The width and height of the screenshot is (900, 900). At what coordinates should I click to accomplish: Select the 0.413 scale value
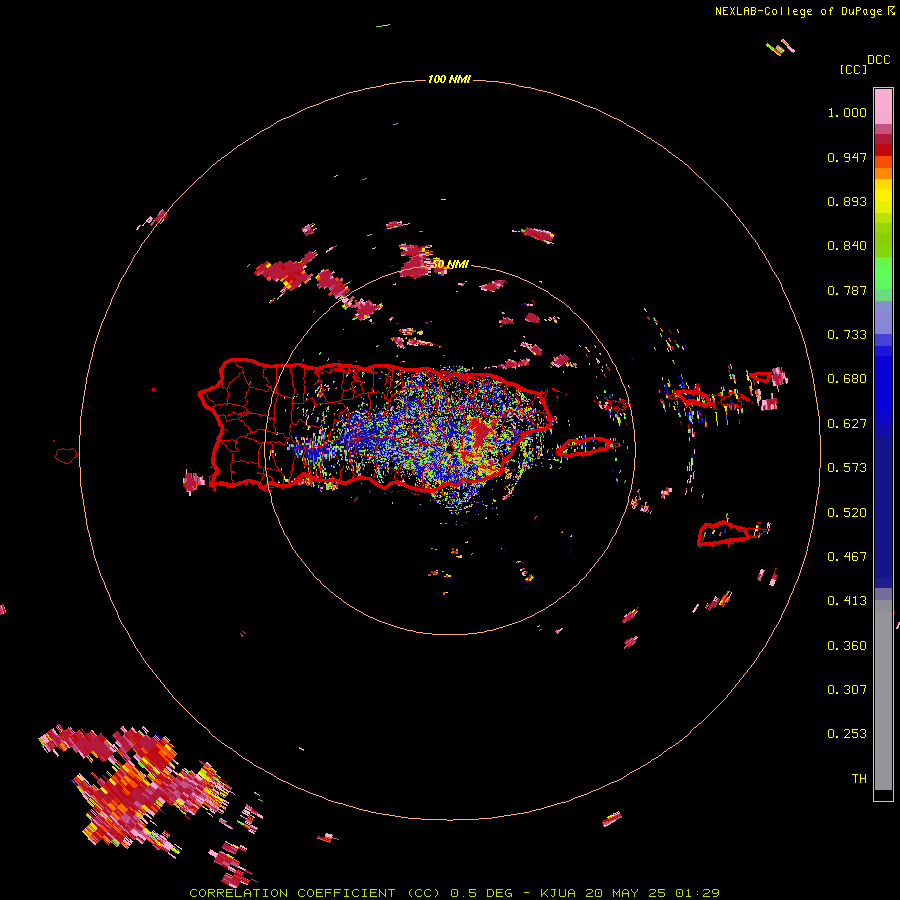coord(847,601)
